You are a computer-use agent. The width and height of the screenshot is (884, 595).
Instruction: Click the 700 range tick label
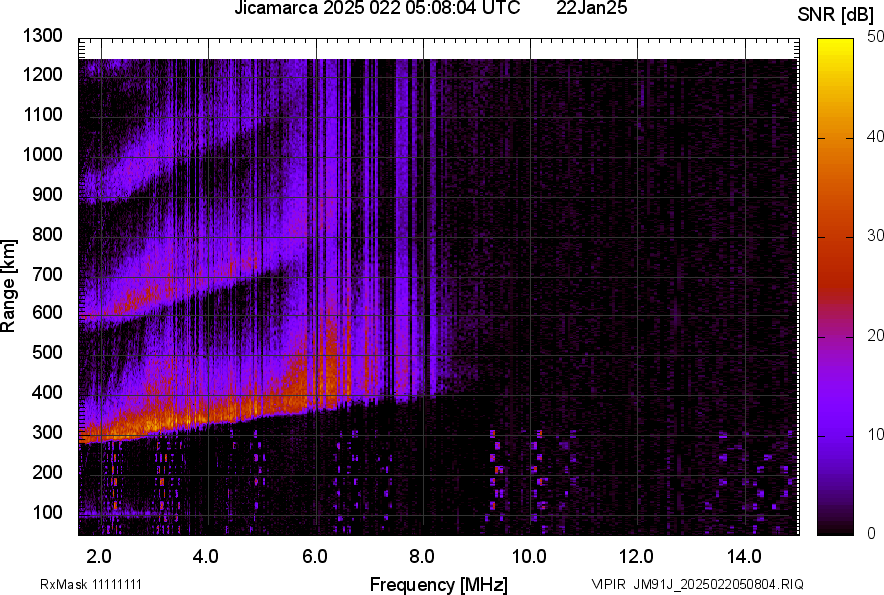point(46,274)
